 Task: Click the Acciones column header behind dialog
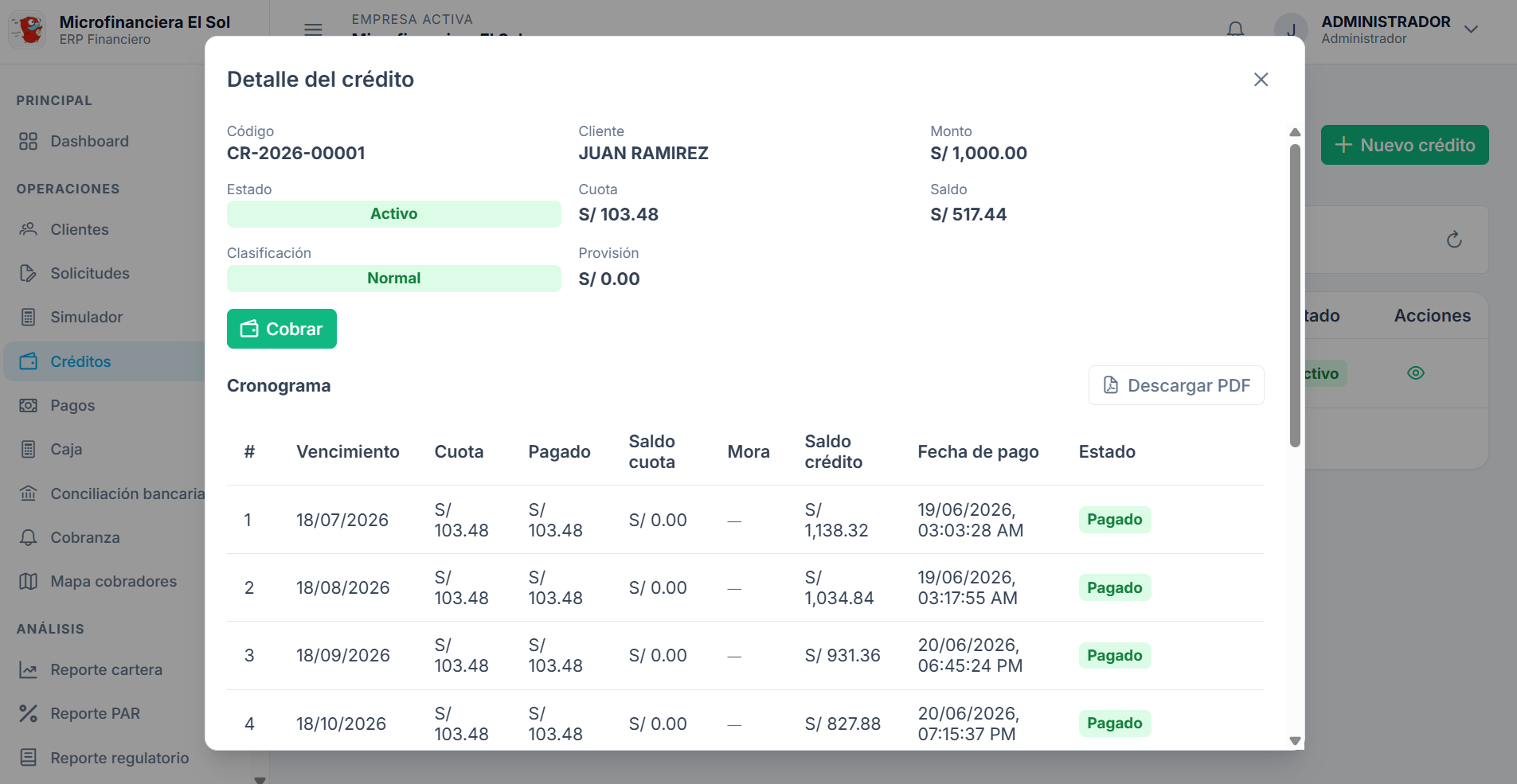[1432, 315]
